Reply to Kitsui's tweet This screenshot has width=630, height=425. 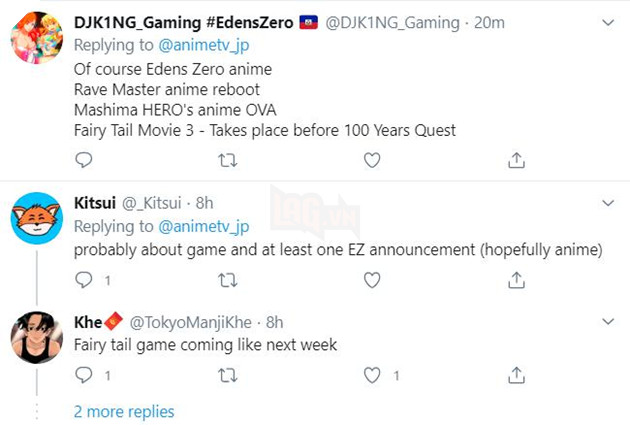tap(84, 281)
